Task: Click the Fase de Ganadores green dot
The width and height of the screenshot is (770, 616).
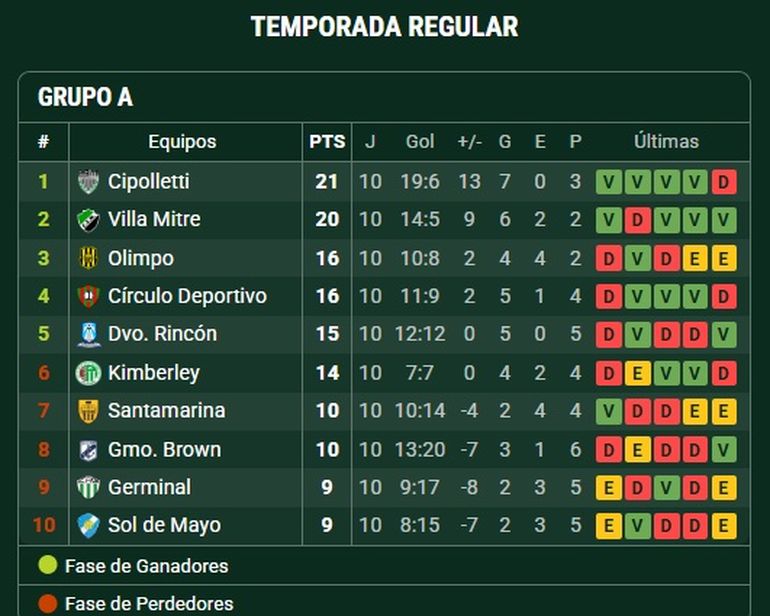Action: (x=48, y=565)
